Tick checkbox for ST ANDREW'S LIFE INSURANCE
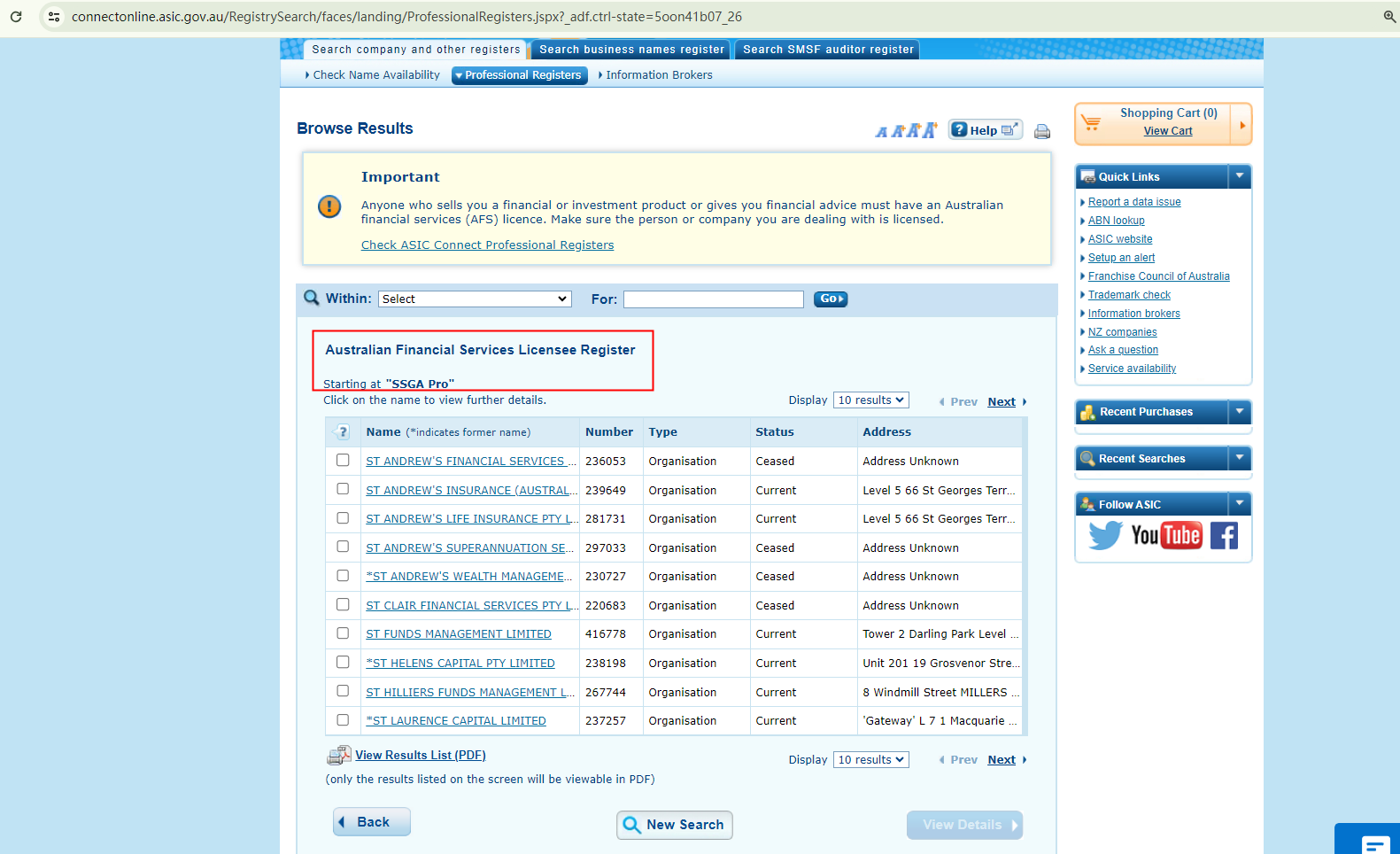This screenshot has width=1400, height=854. click(x=343, y=517)
